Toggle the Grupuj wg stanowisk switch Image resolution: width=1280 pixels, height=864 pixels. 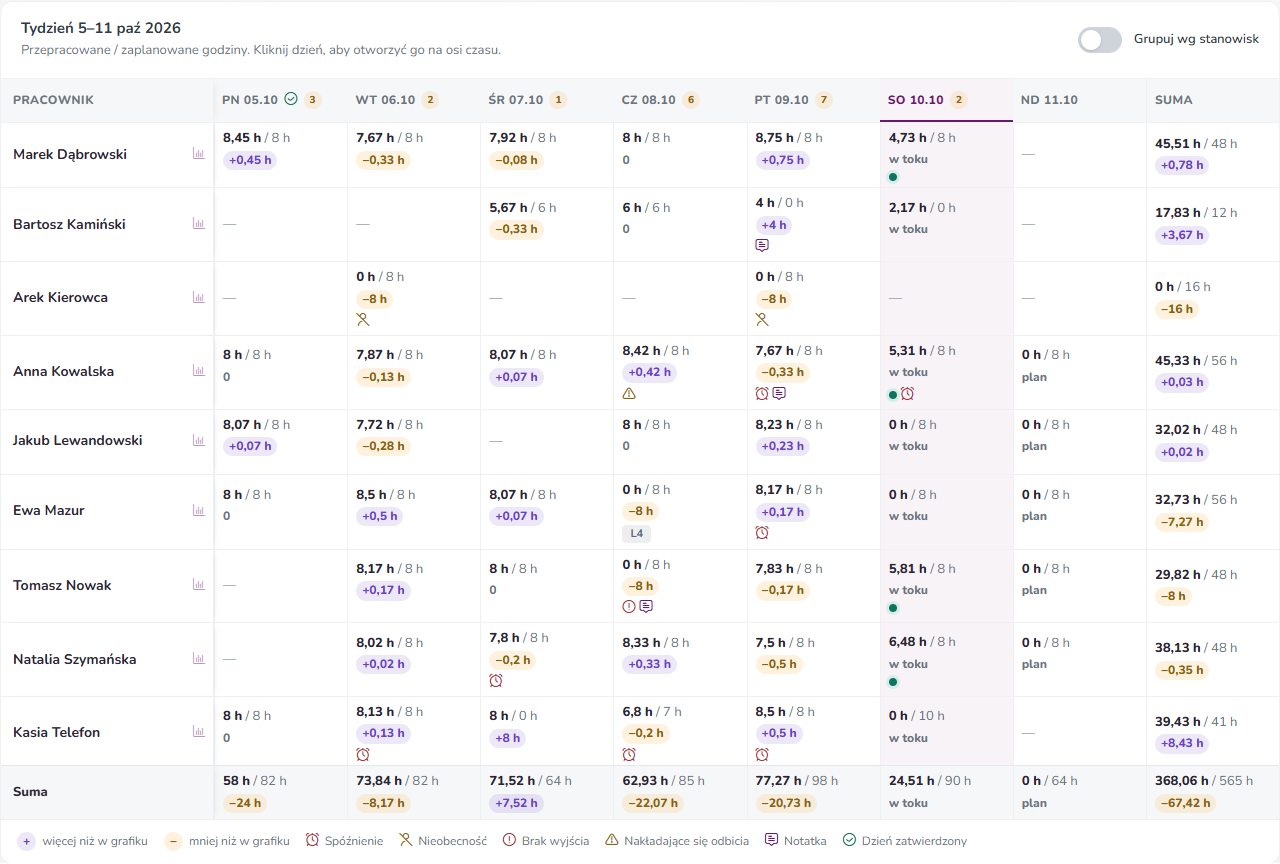point(1100,40)
